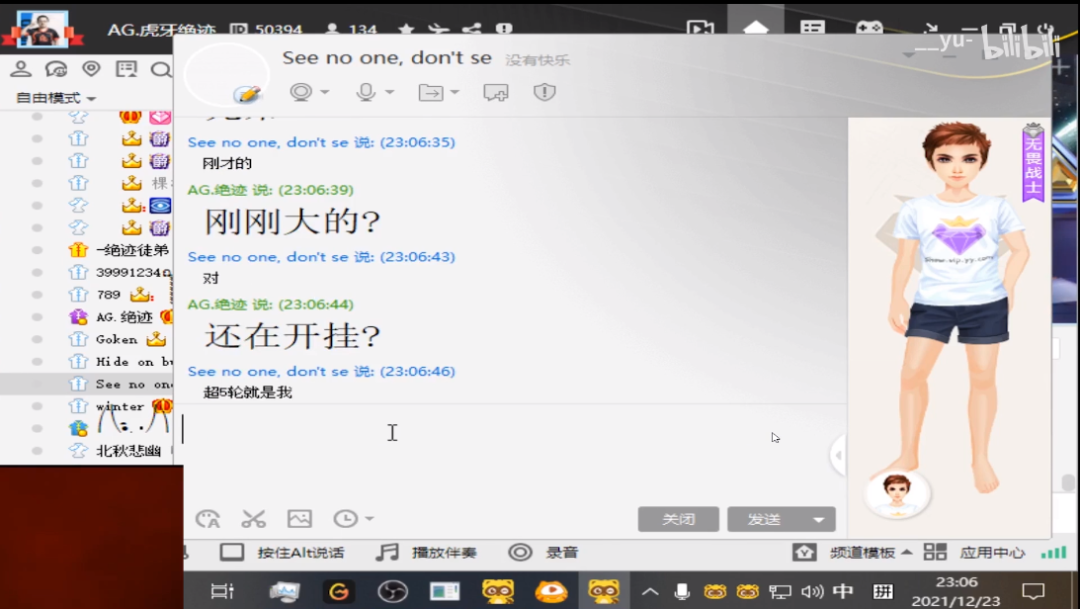Open the orange G app on taskbar
The height and width of the screenshot is (609, 1080).
point(338,591)
